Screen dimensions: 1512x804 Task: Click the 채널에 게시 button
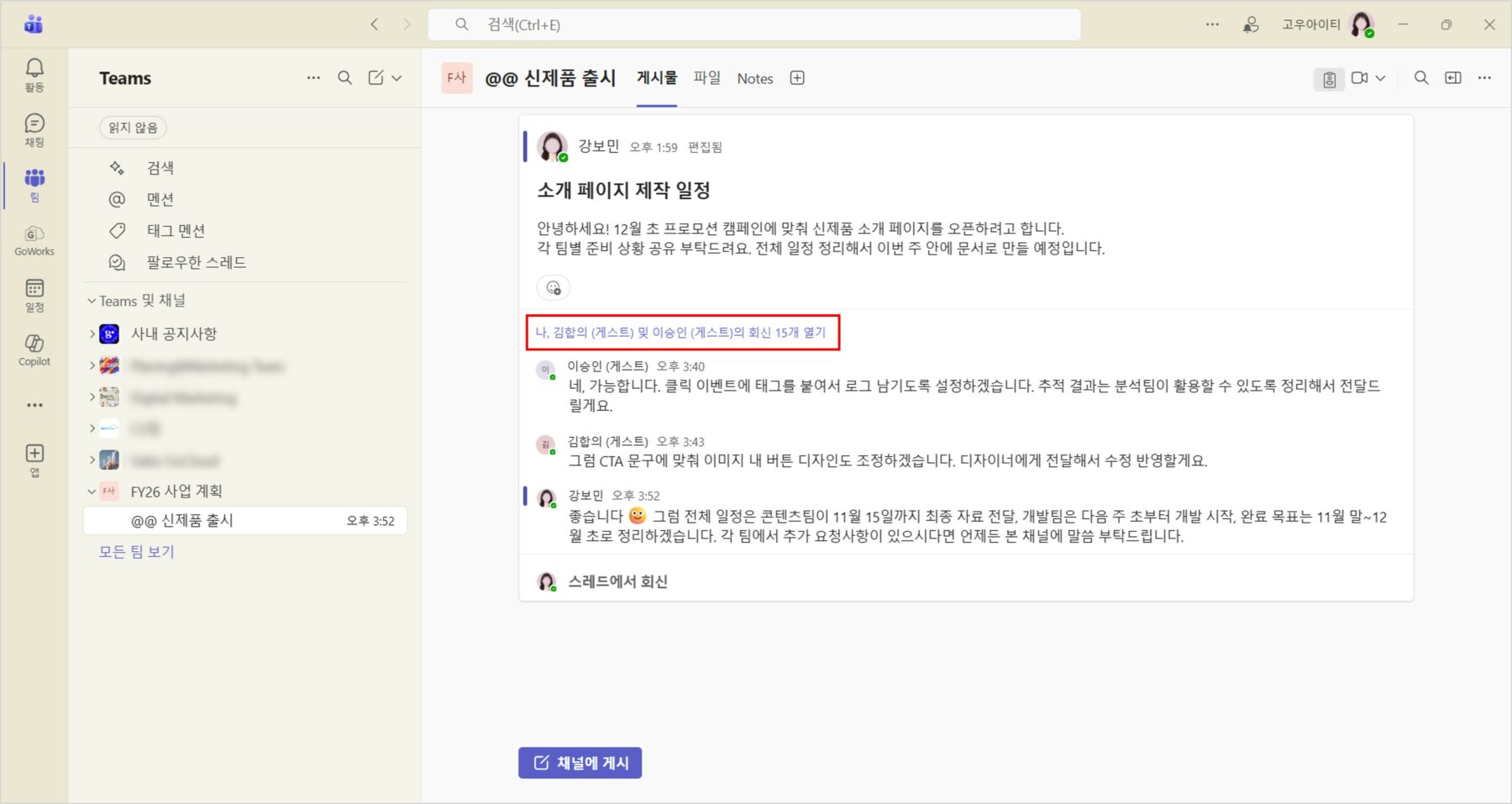point(580,763)
